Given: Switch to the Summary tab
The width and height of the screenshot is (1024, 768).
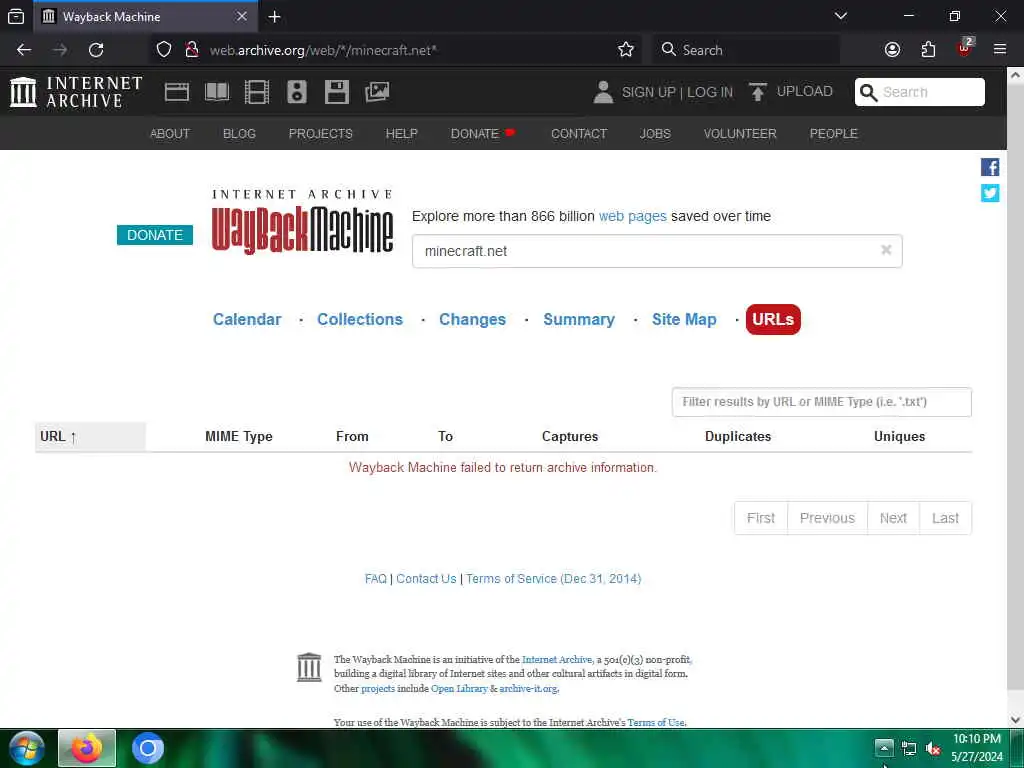Looking at the screenshot, I should coord(579,319).
